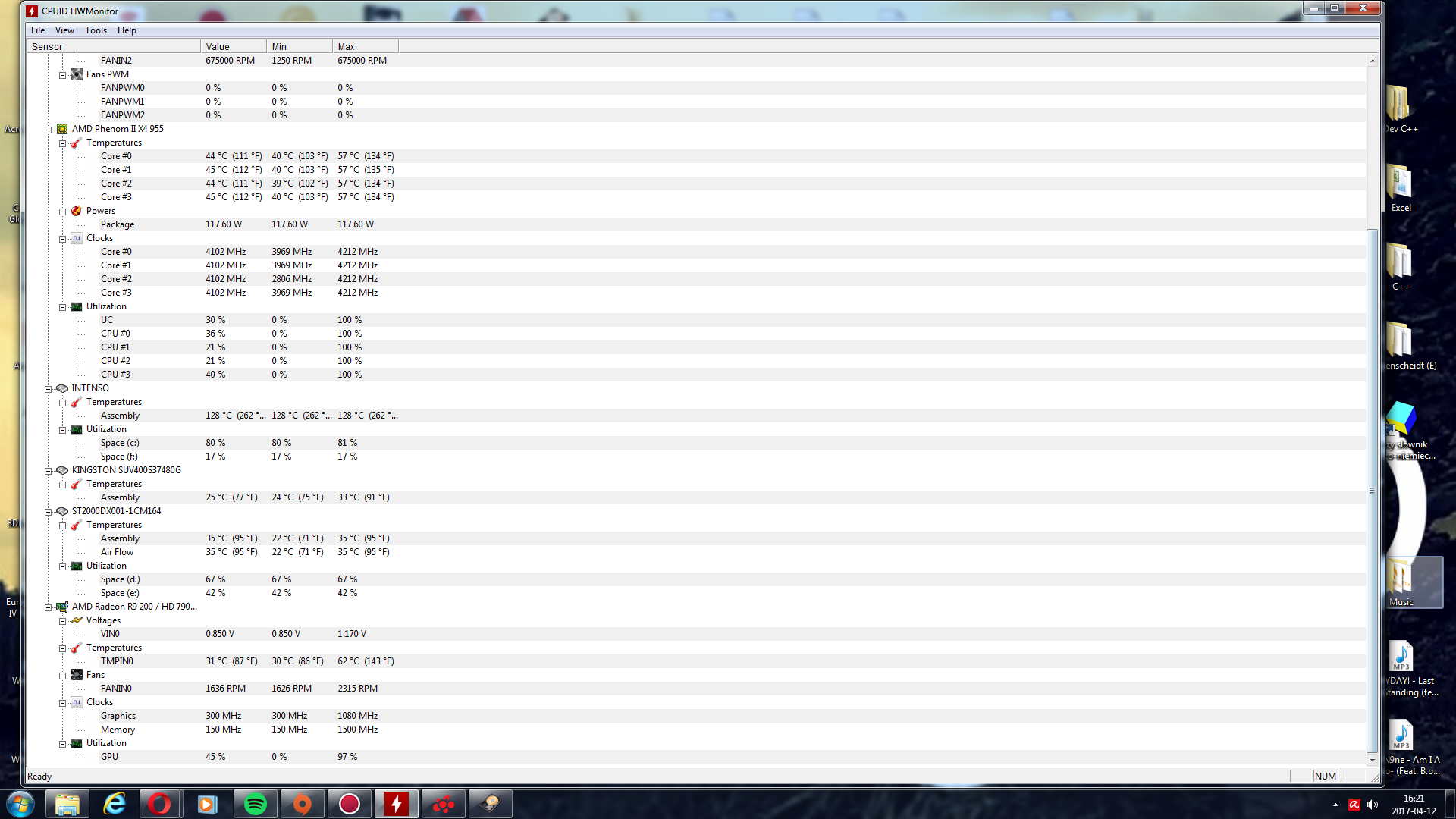1456x819 pixels.
Task: Collapse the Fans PWM group
Action: pos(62,75)
